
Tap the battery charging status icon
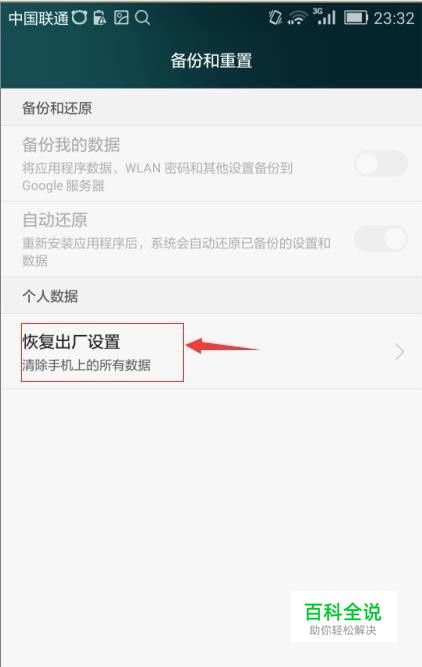99,18
